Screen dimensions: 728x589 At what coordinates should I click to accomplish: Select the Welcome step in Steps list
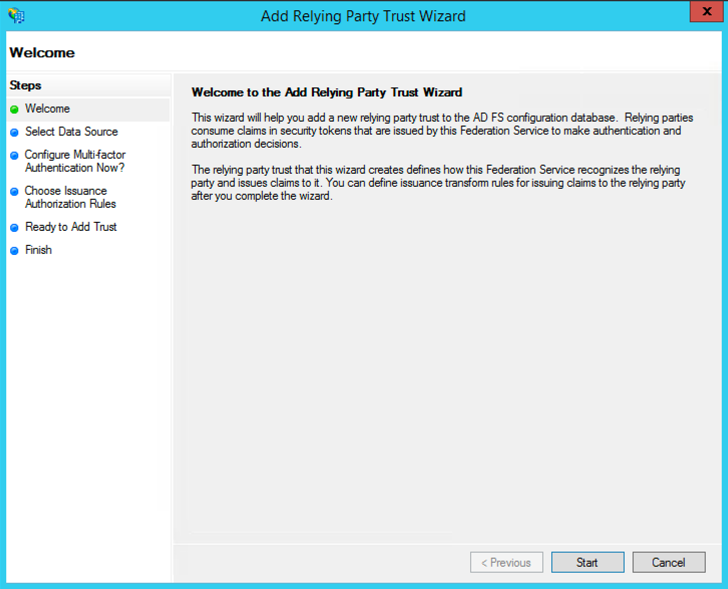(x=47, y=109)
